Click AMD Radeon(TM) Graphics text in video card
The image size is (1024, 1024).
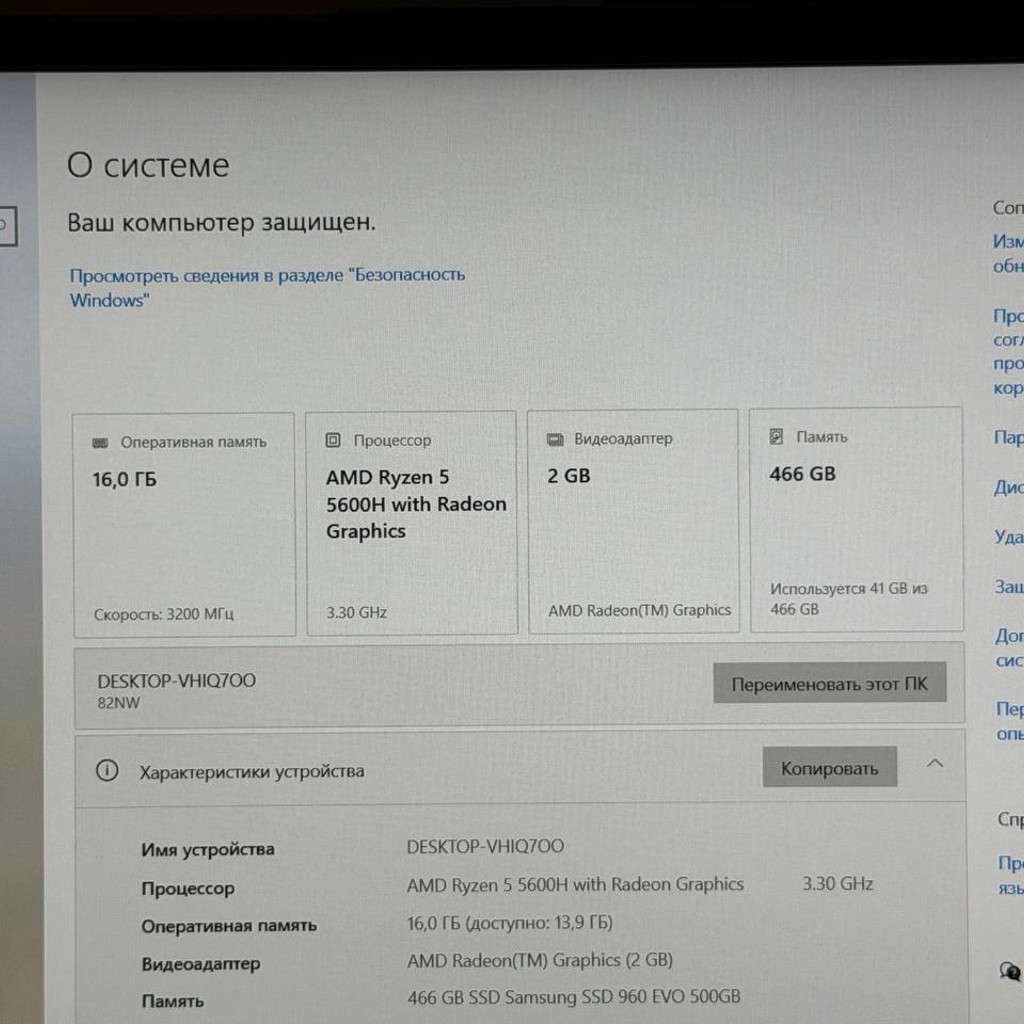tap(639, 611)
